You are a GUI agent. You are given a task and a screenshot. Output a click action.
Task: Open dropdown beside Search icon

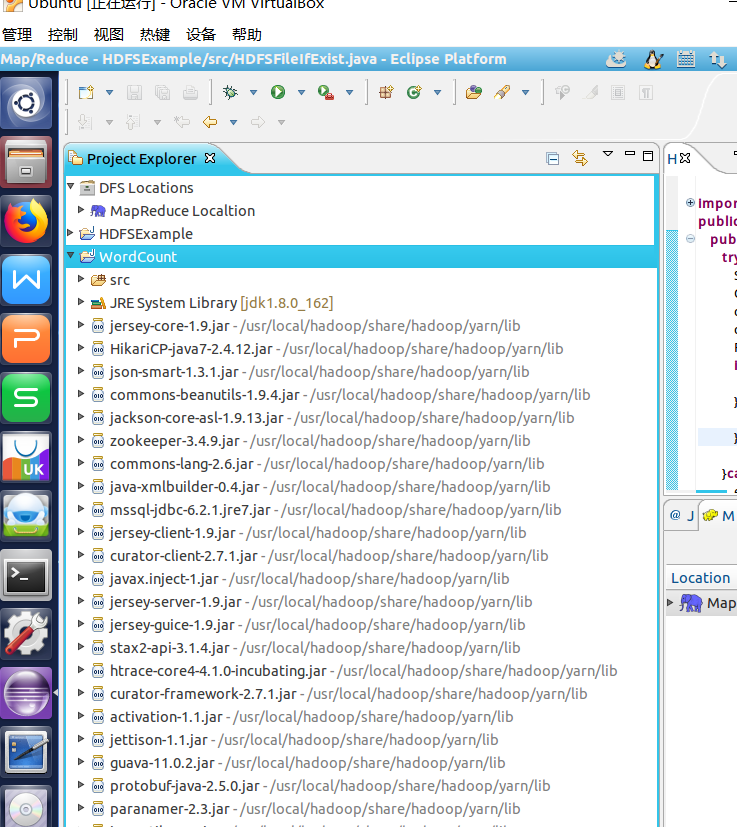[x=525, y=93]
